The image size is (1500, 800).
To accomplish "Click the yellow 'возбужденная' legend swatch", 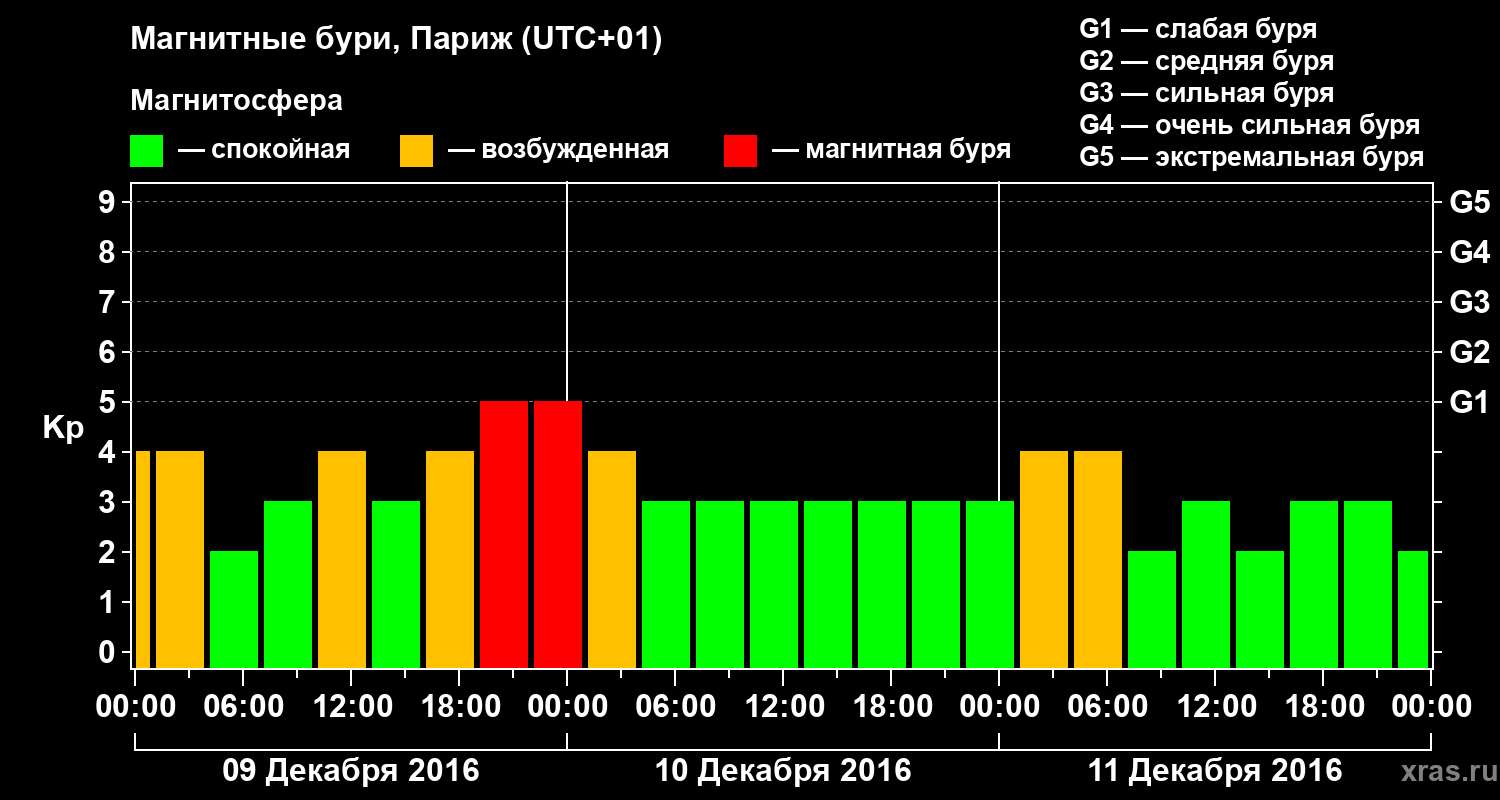I will coord(417,151).
